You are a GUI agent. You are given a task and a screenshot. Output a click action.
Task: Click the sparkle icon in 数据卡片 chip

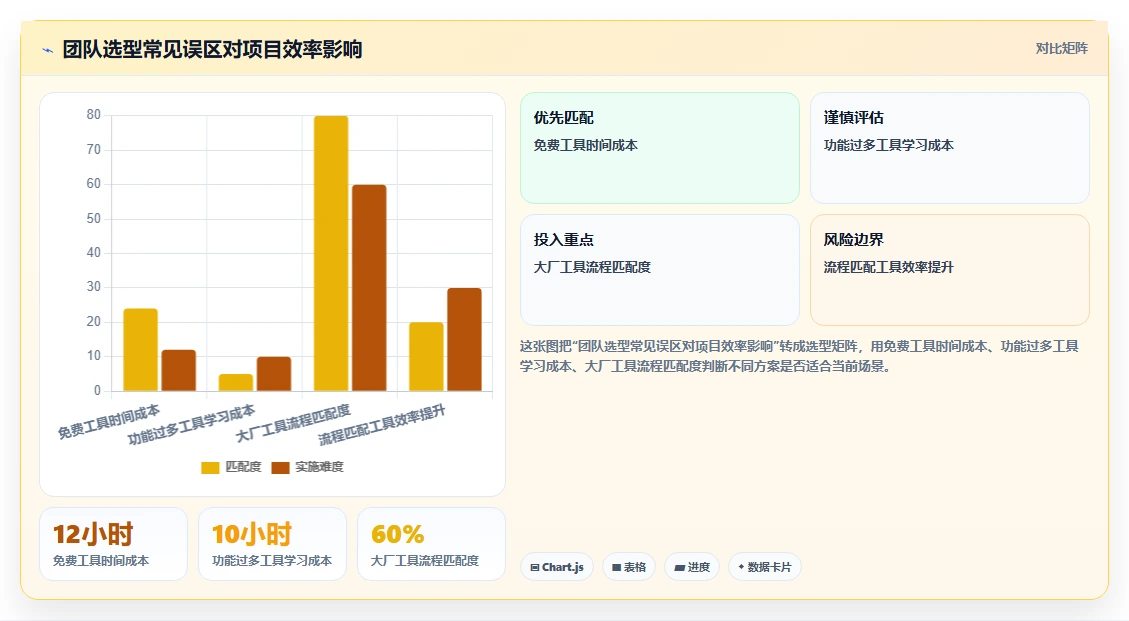coord(741,567)
